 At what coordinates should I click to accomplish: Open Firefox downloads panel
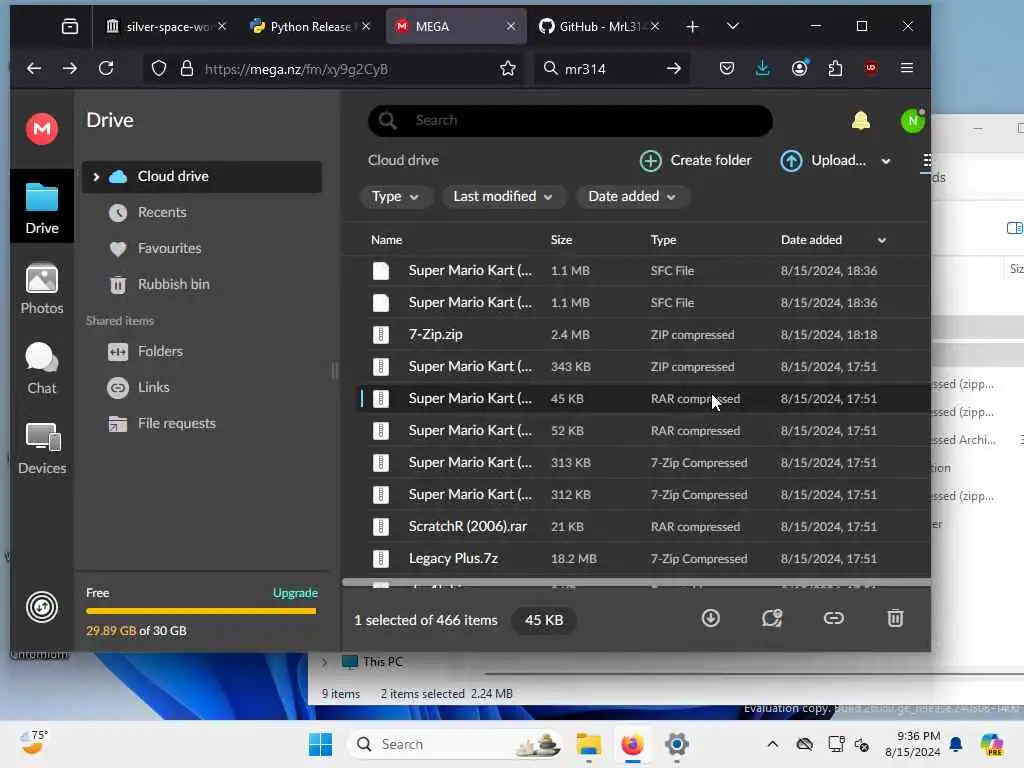(x=762, y=68)
